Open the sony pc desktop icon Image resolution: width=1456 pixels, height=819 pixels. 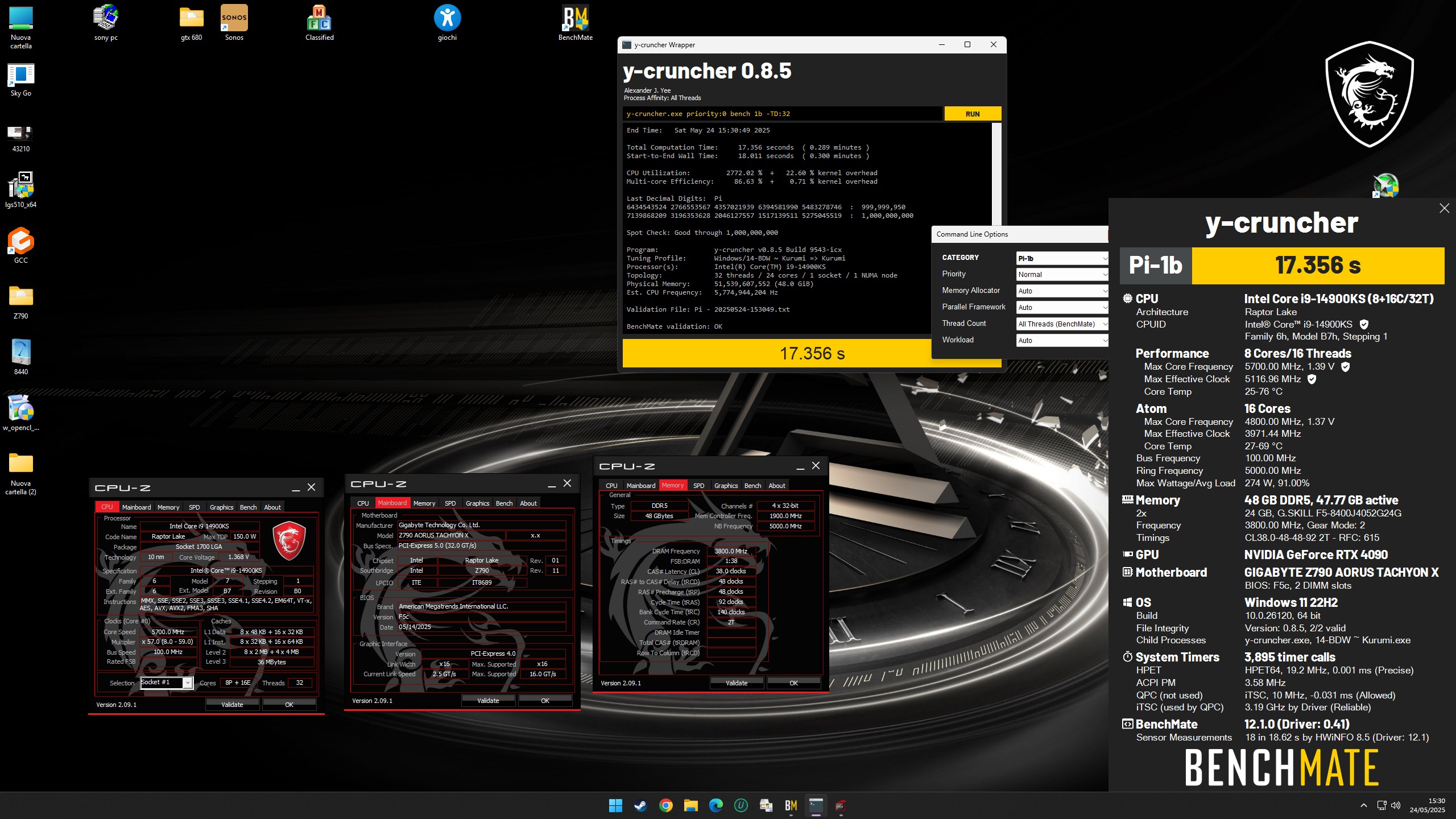106,24
